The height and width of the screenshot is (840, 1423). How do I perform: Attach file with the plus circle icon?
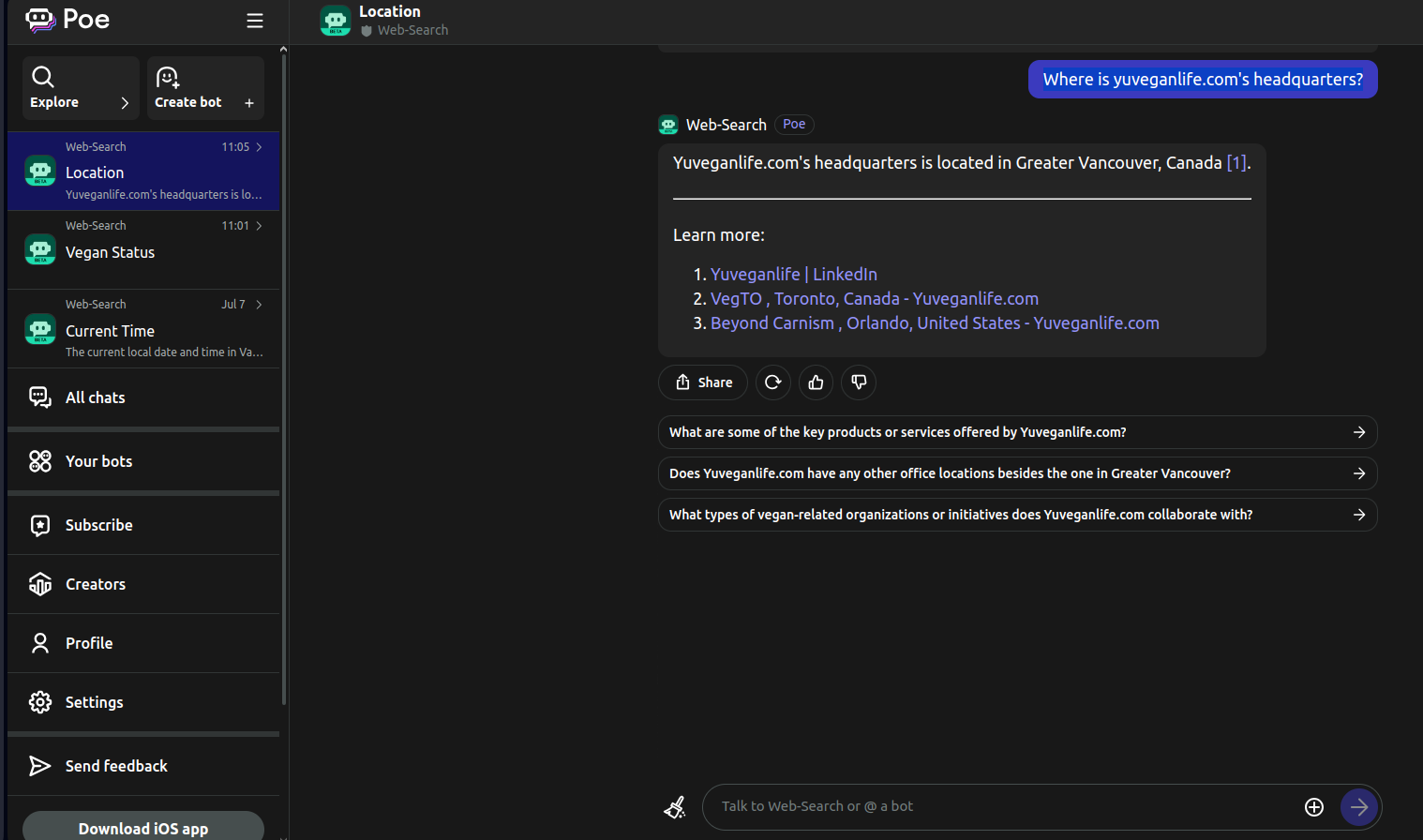point(1314,807)
